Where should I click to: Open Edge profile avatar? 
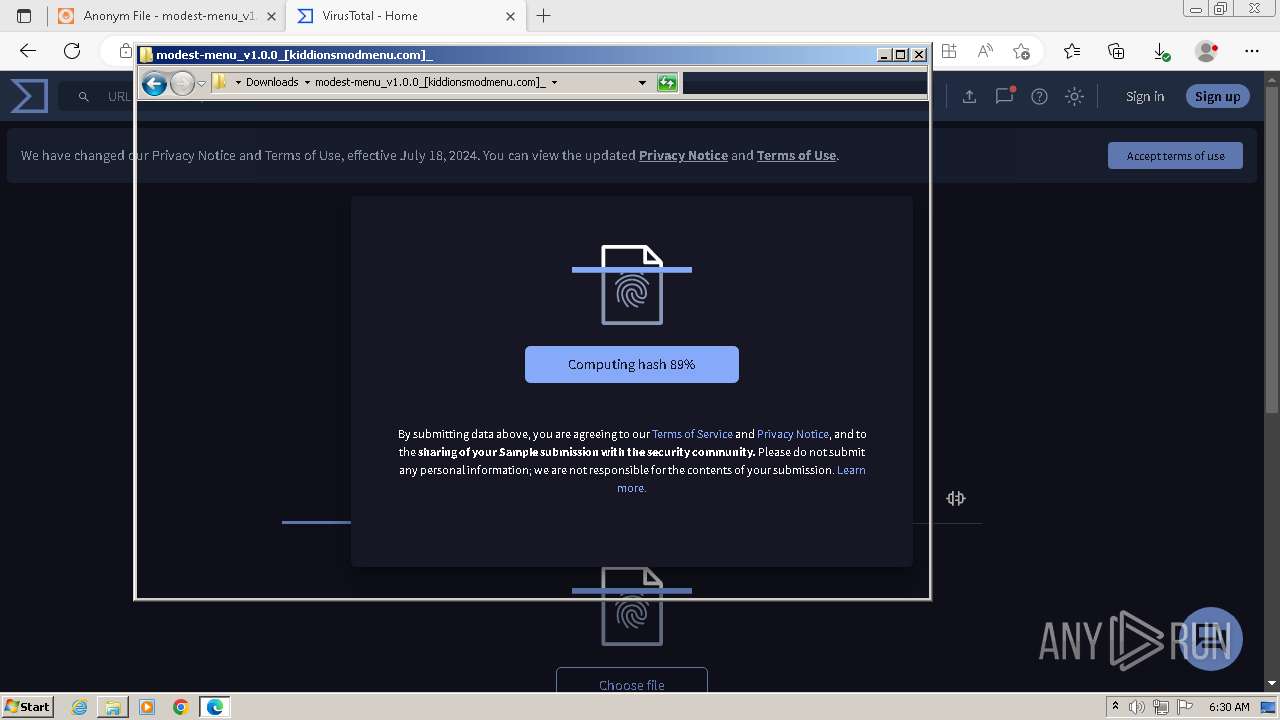[1207, 51]
